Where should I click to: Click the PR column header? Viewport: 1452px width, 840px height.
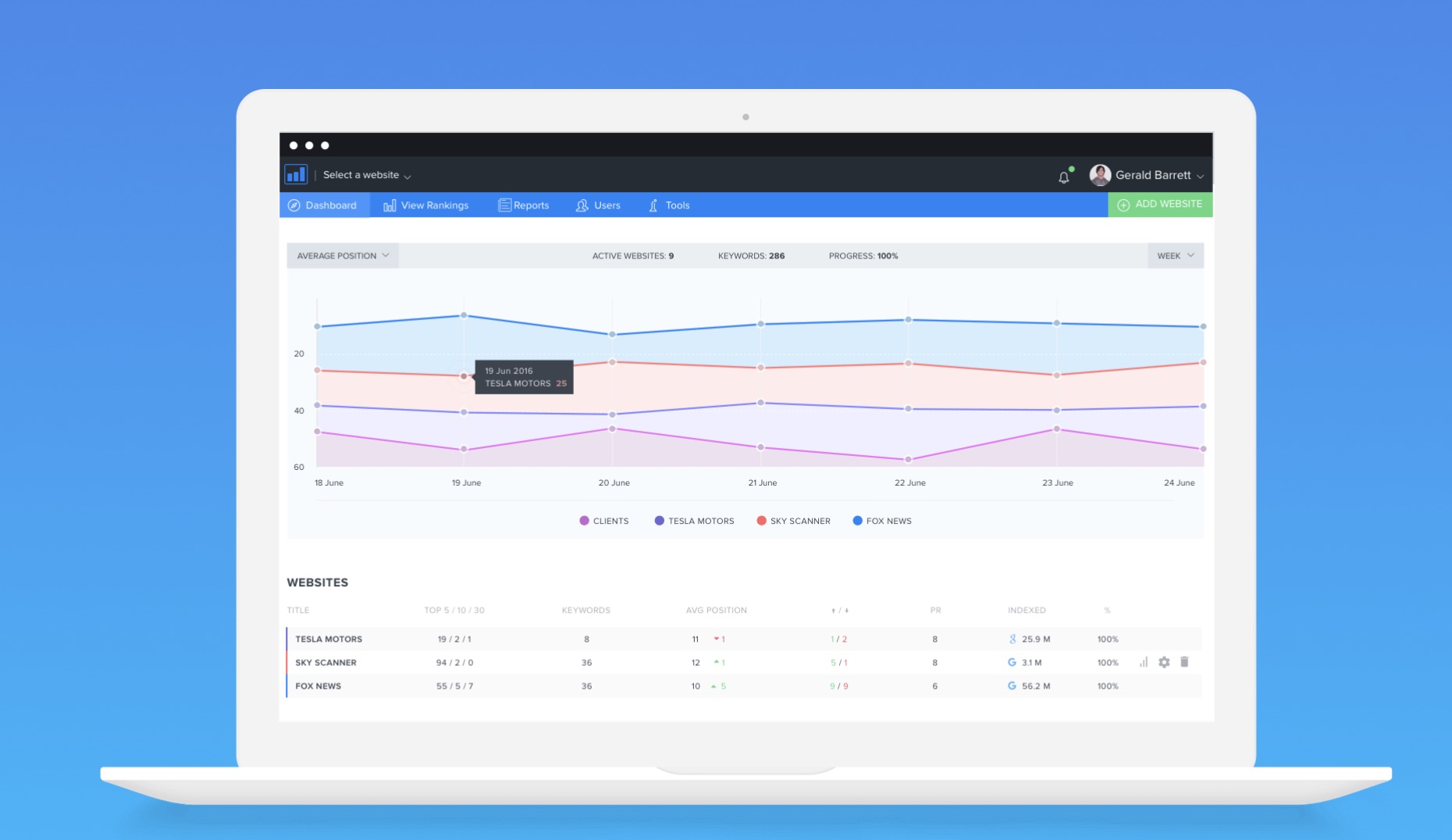tap(935, 610)
